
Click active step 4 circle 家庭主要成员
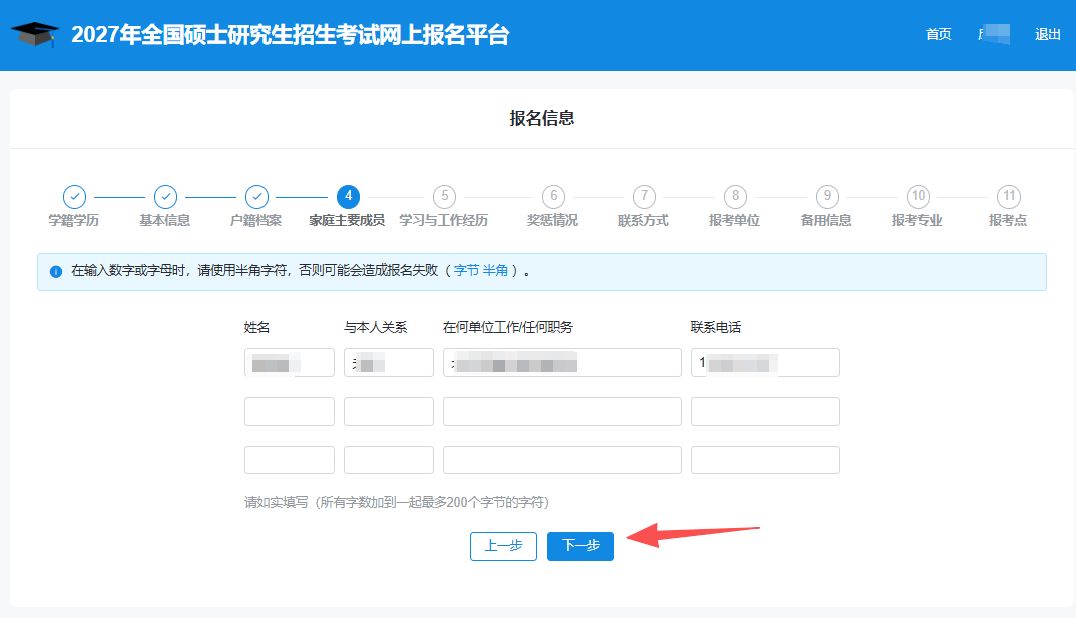tap(349, 197)
